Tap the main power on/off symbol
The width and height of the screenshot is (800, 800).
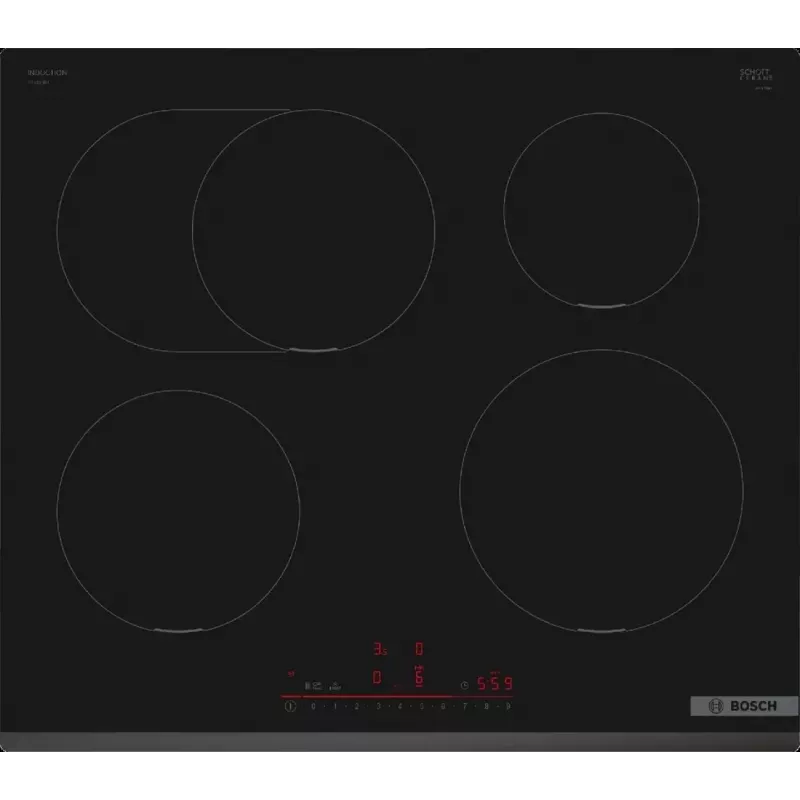click(x=290, y=706)
